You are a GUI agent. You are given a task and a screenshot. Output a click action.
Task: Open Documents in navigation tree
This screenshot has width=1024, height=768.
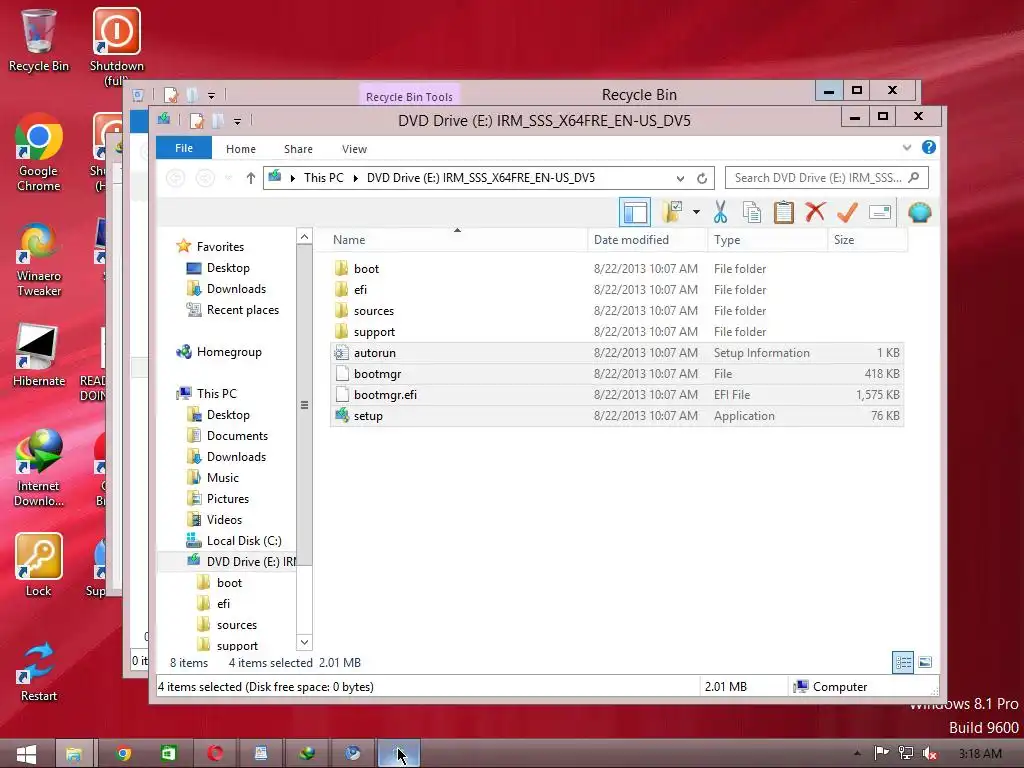[237, 436]
